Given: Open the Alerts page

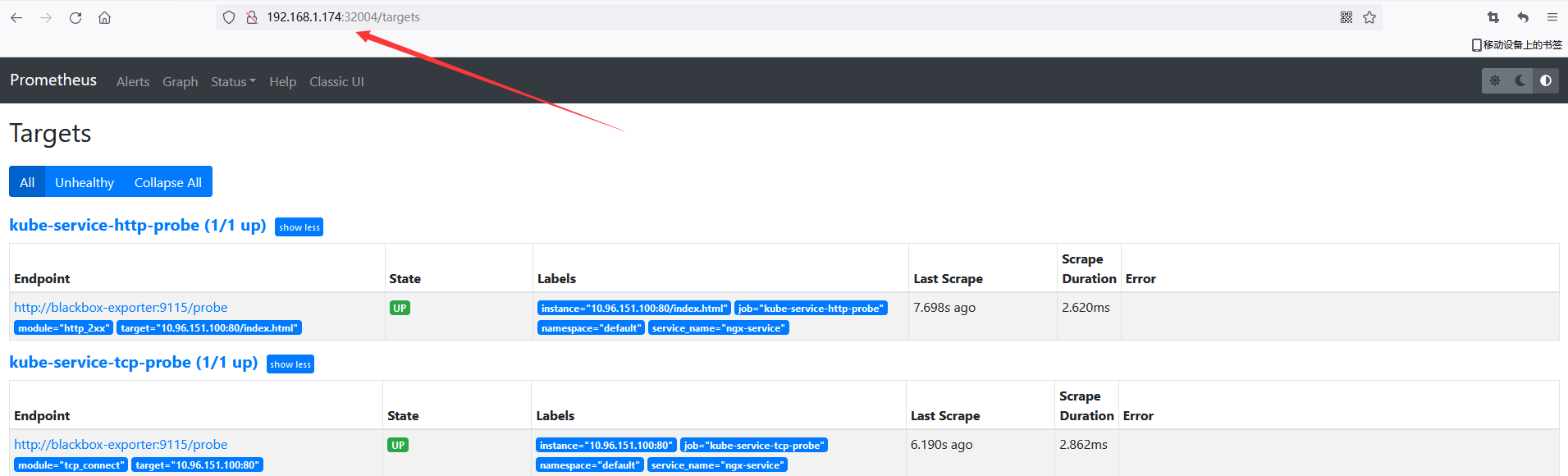Looking at the screenshot, I should click(x=133, y=81).
